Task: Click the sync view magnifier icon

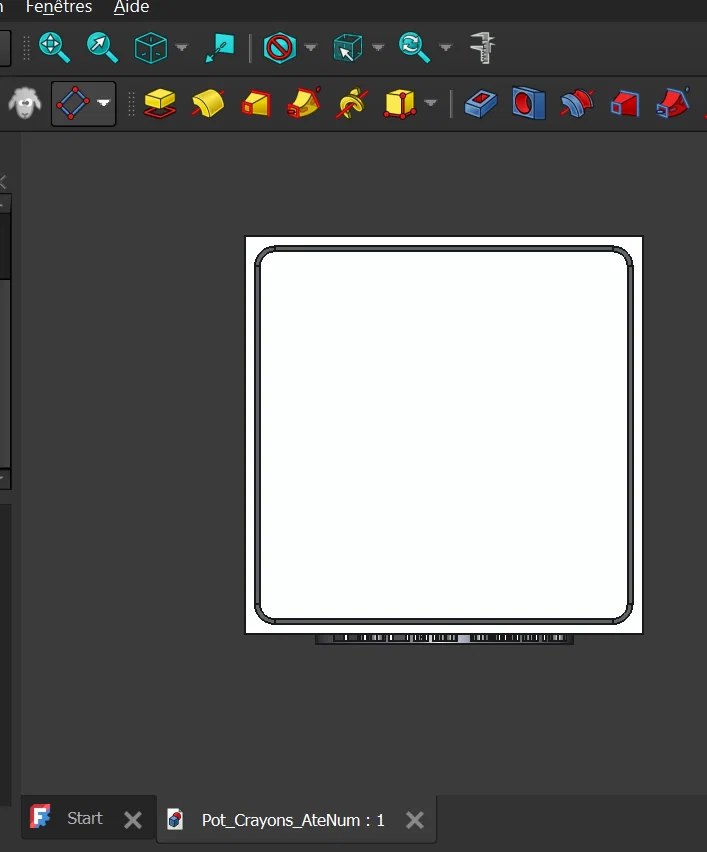Action: [414, 48]
